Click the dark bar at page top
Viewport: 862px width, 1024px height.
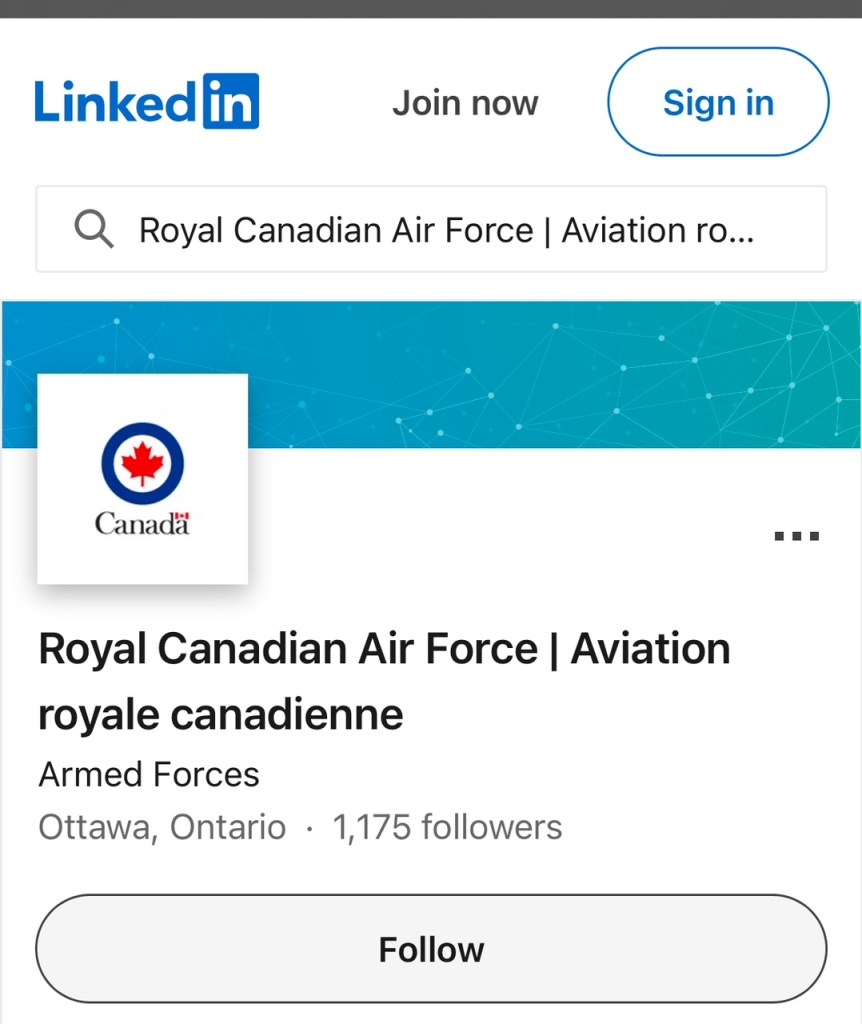pyautogui.click(x=431, y=8)
